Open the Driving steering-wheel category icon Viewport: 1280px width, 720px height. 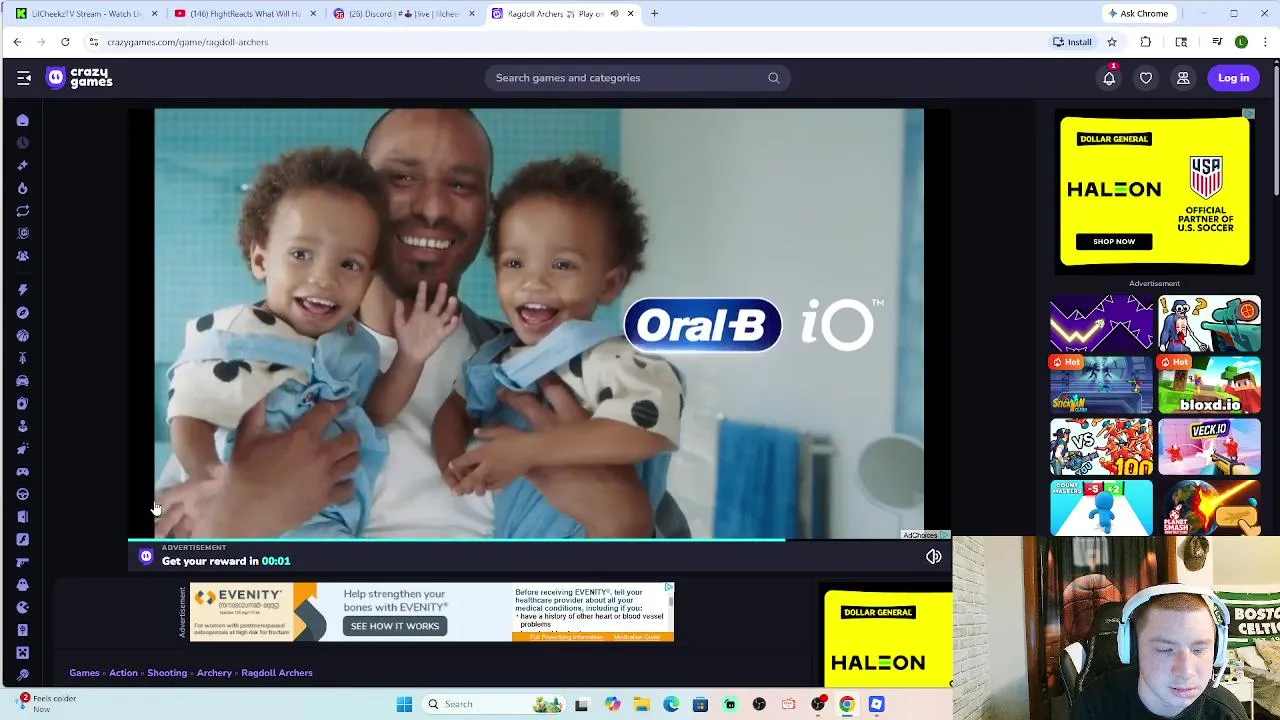click(22, 494)
